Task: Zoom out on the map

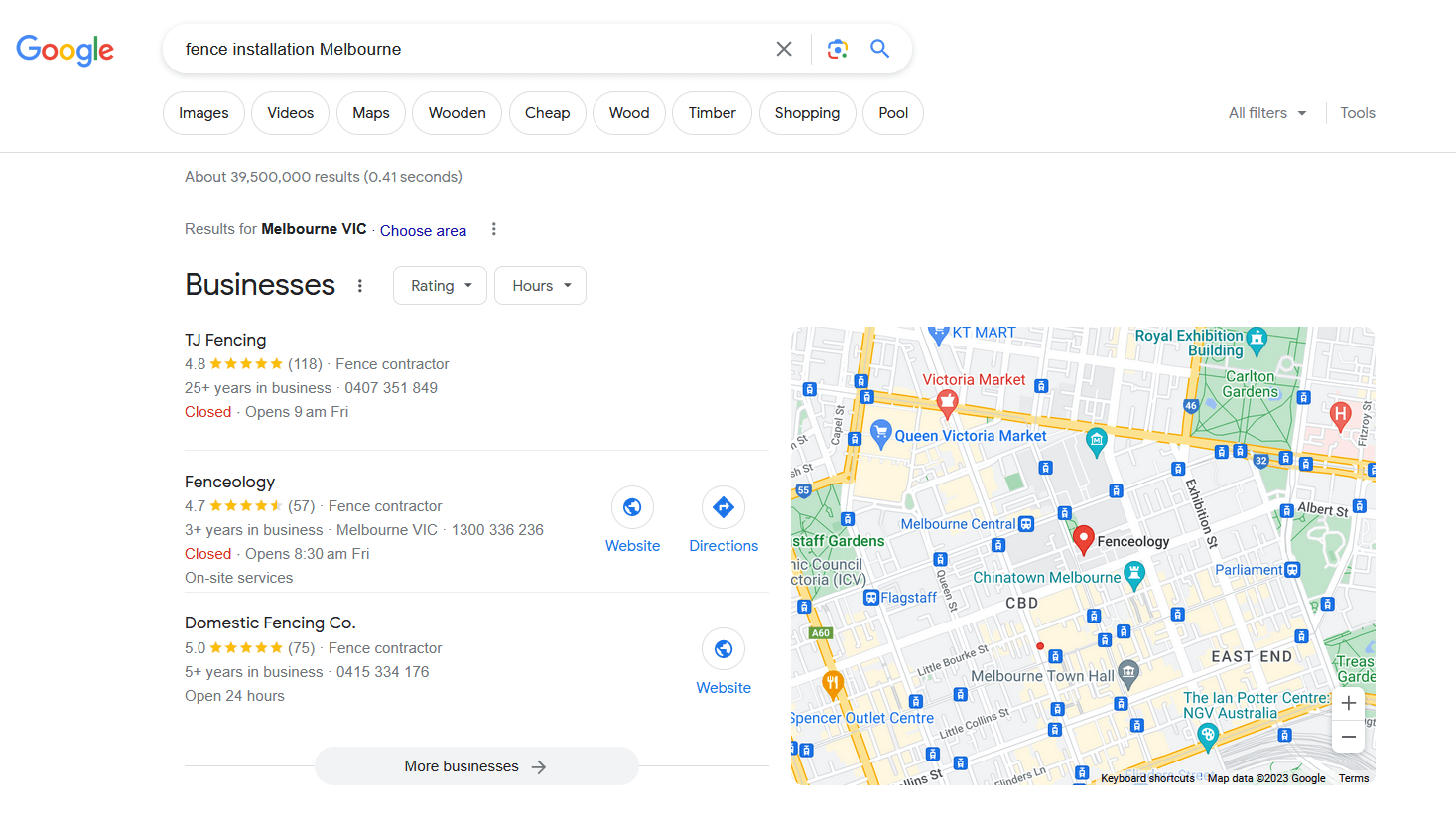Action: click(x=1348, y=737)
